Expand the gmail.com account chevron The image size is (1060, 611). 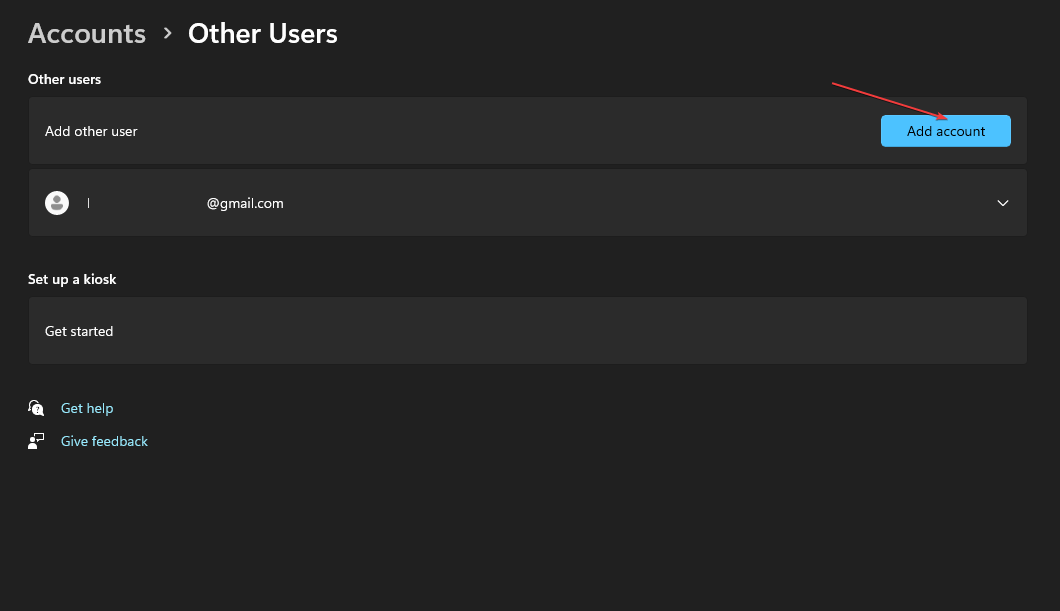(1003, 203)
